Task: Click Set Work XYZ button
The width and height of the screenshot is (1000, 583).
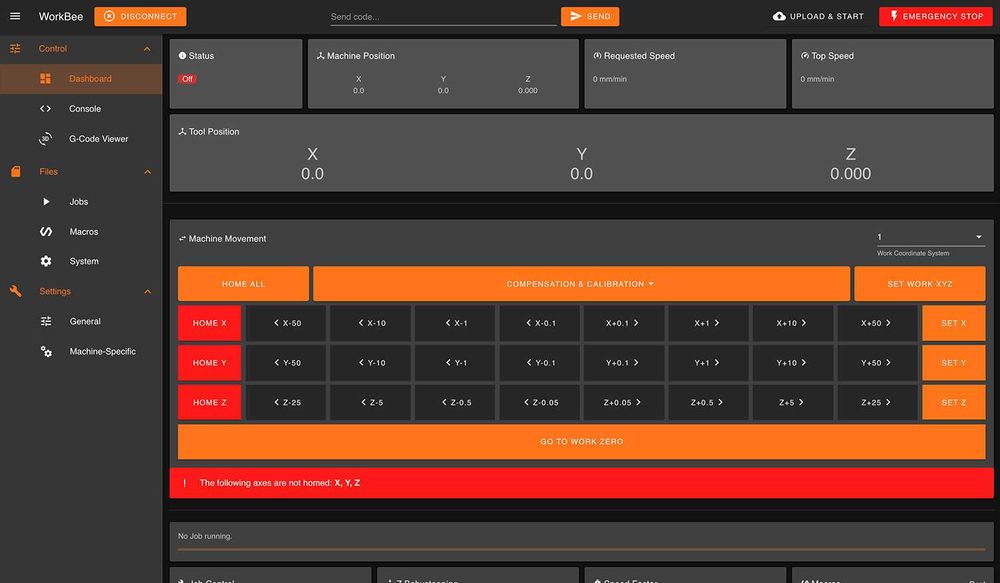Action: [920, 284]
